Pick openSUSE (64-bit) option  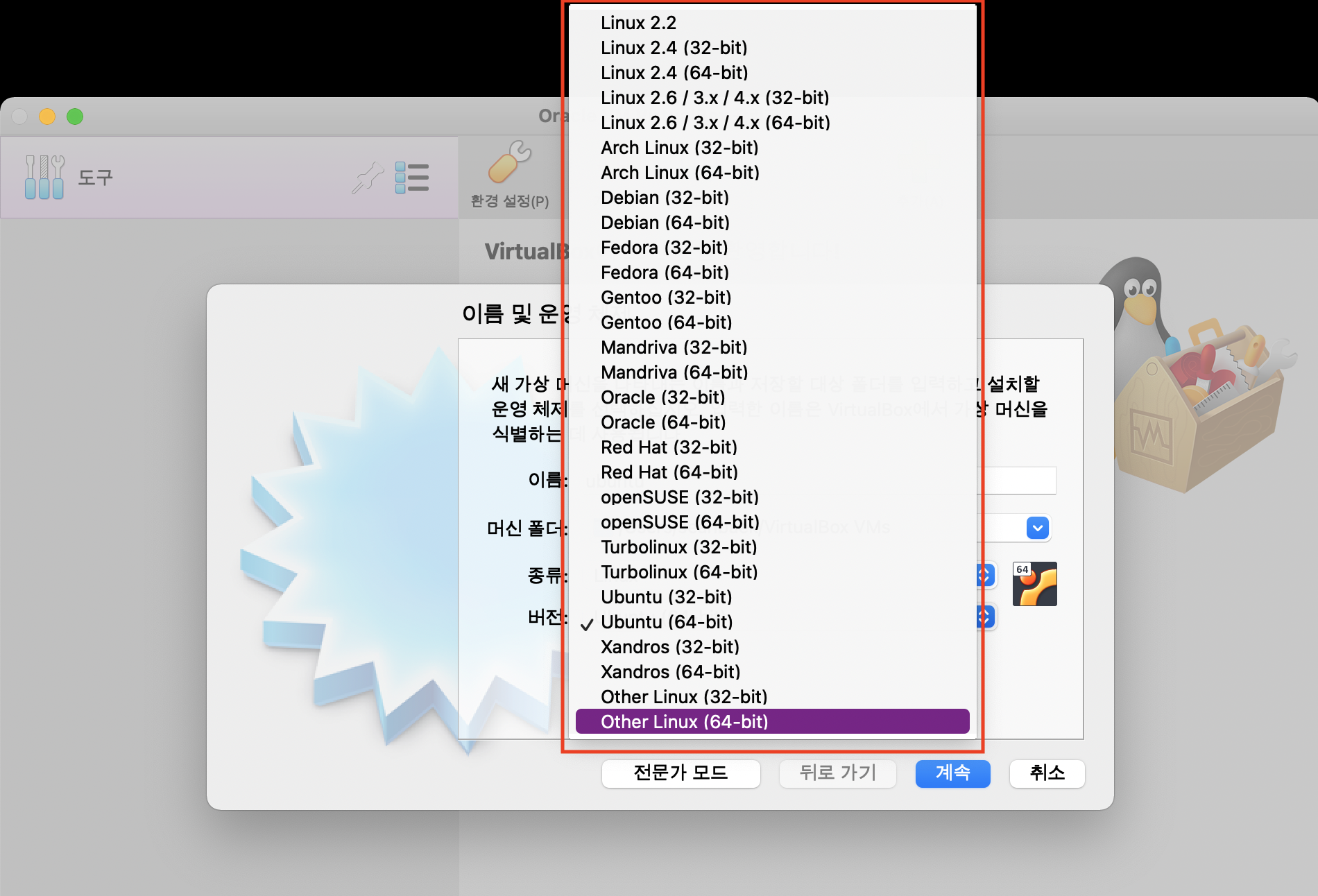tap(772, 522)
